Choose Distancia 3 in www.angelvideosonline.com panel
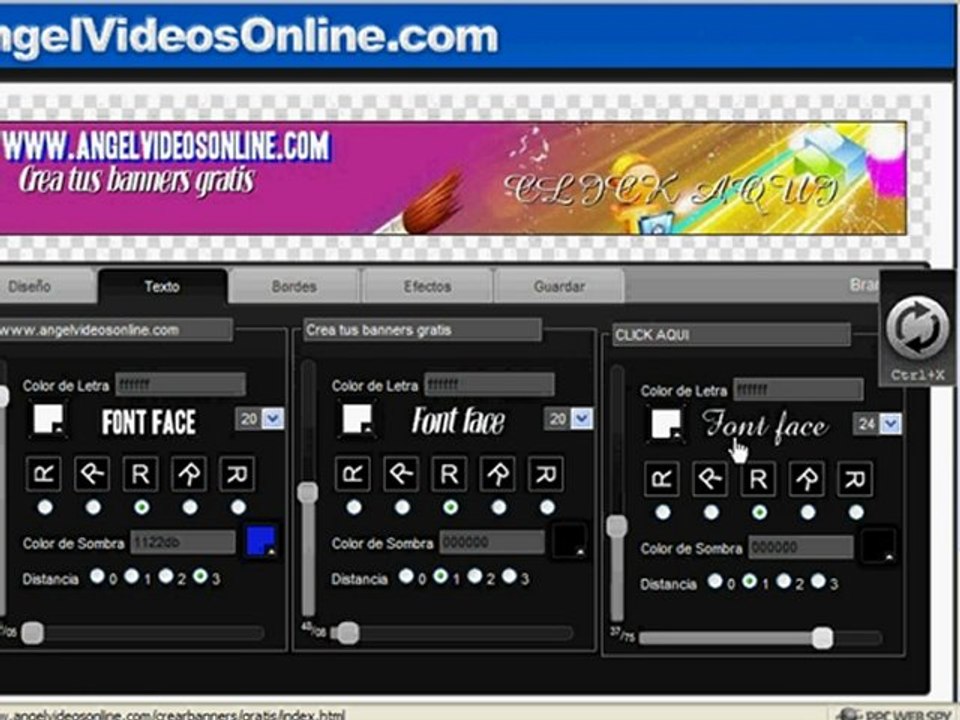 pyautogui.click(x=200, y=576)
